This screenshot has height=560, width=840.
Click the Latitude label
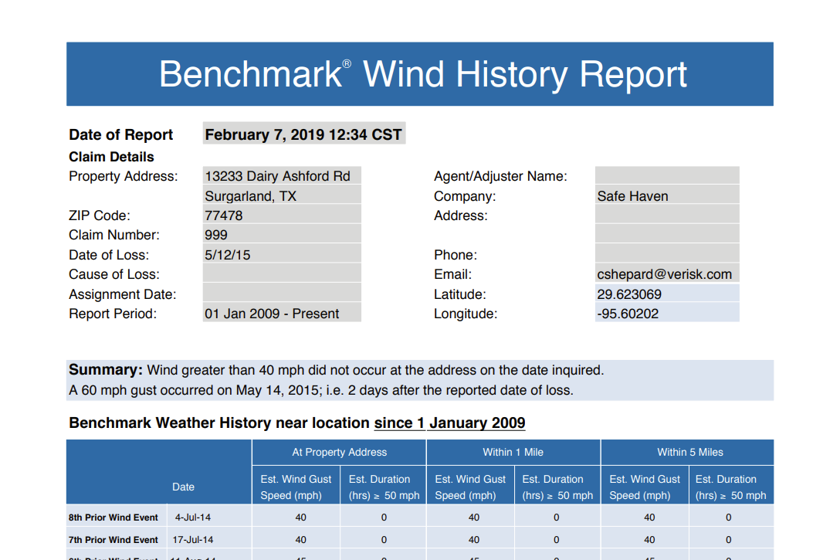(460, 294)
